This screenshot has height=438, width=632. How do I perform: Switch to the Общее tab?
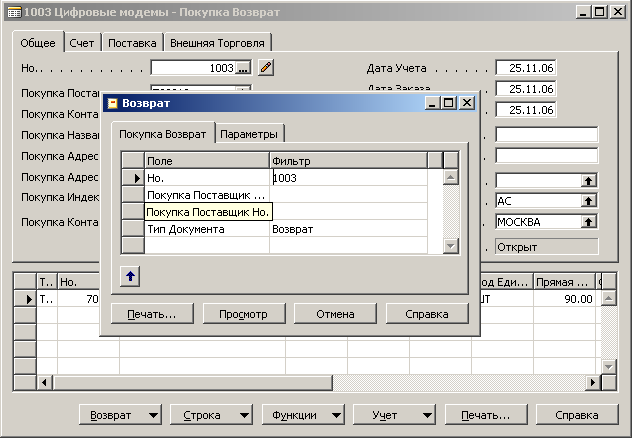38,43
